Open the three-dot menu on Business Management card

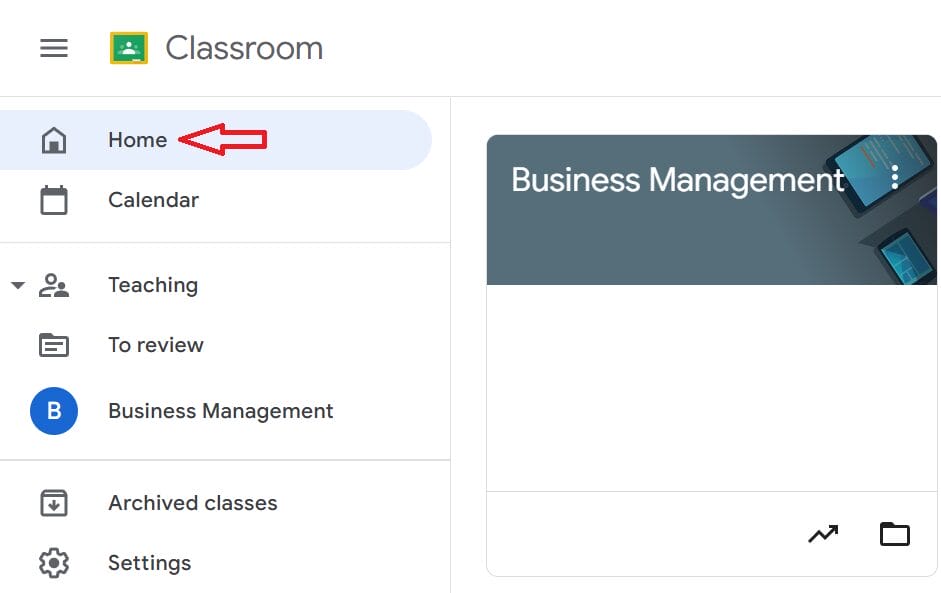tap(895, 176)
